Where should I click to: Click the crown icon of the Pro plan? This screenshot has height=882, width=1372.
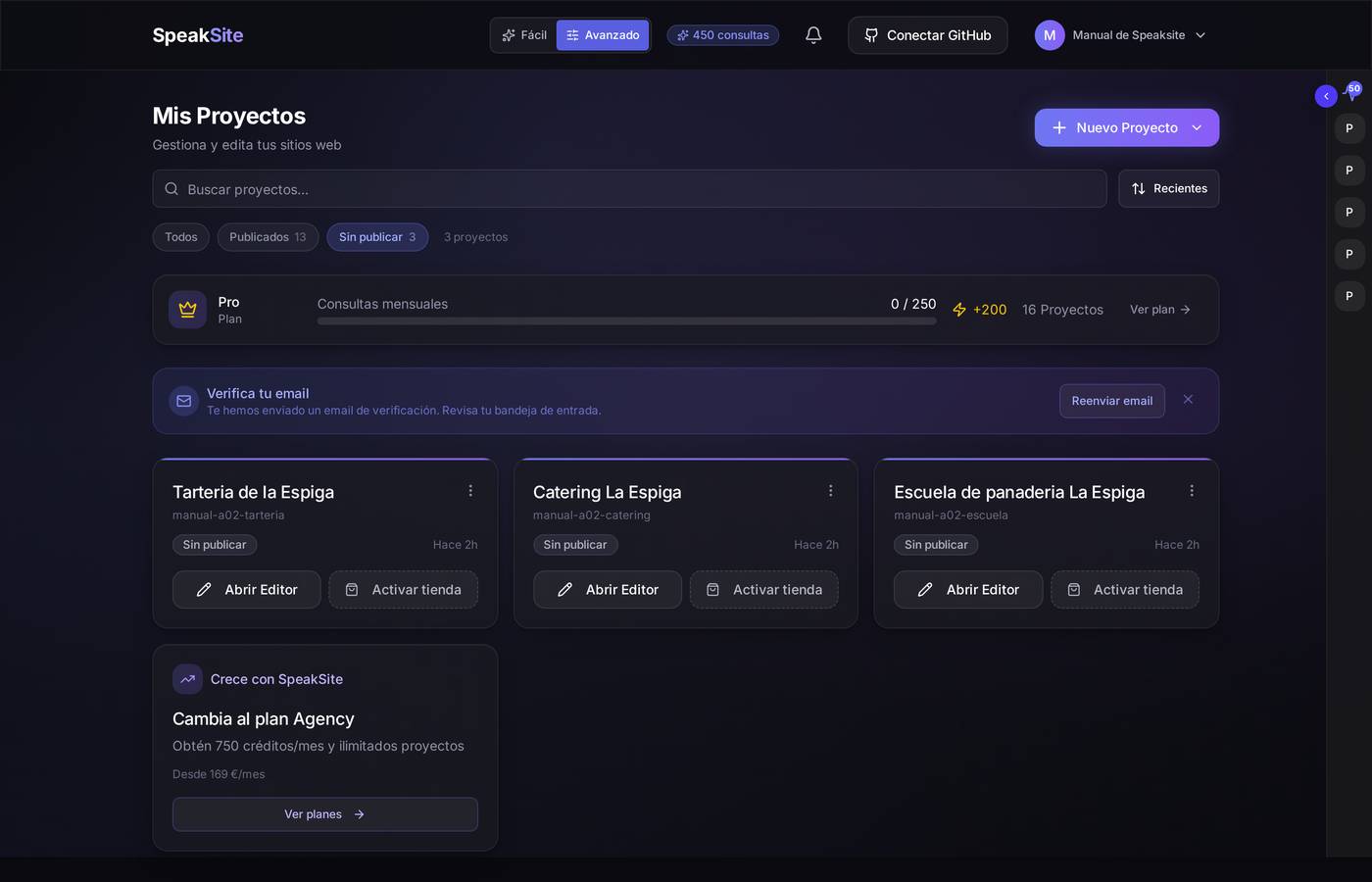click(187, 310)
